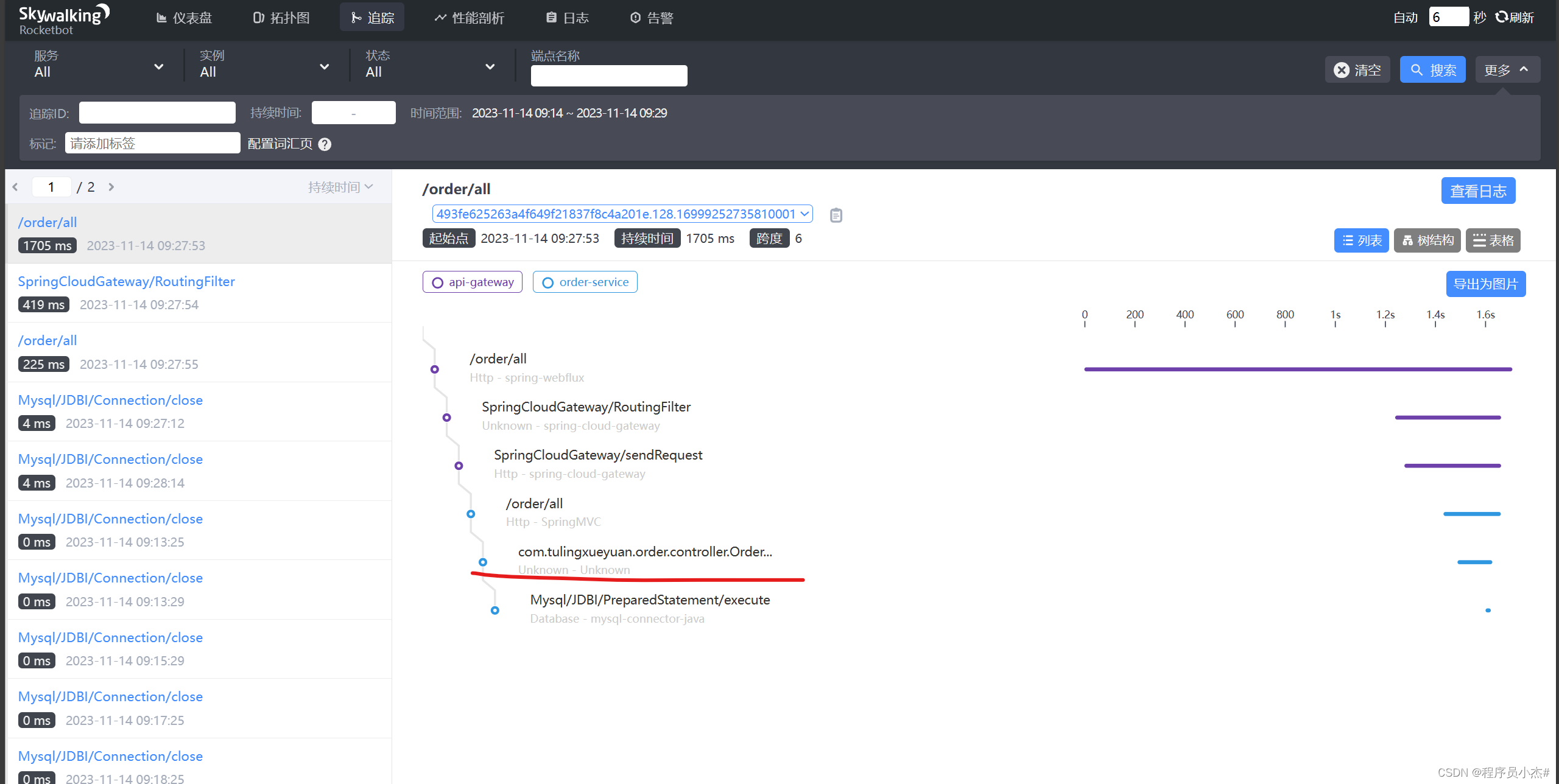Screen dimensions: 1559x784
Task: Focus the 端点名称 endpoint name input
Action: pos(609,75)
